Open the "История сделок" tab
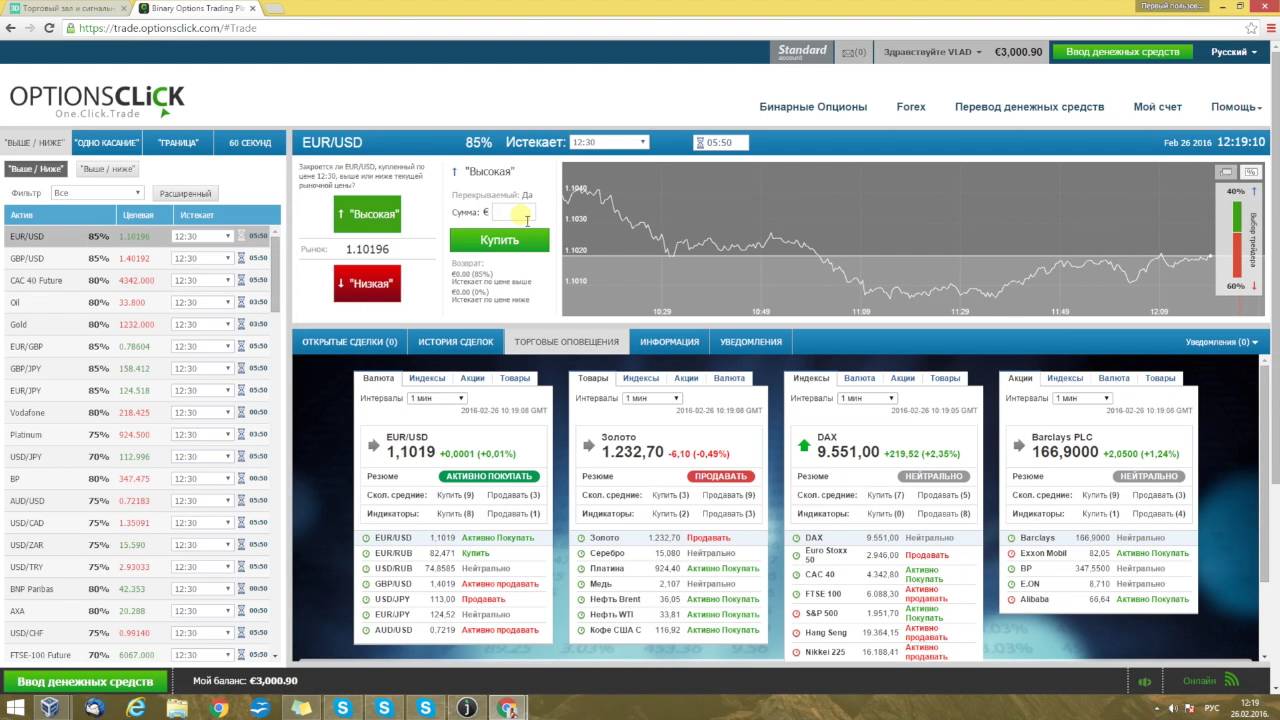Viewport: 1280px width, 720px height. pos(456,342)
